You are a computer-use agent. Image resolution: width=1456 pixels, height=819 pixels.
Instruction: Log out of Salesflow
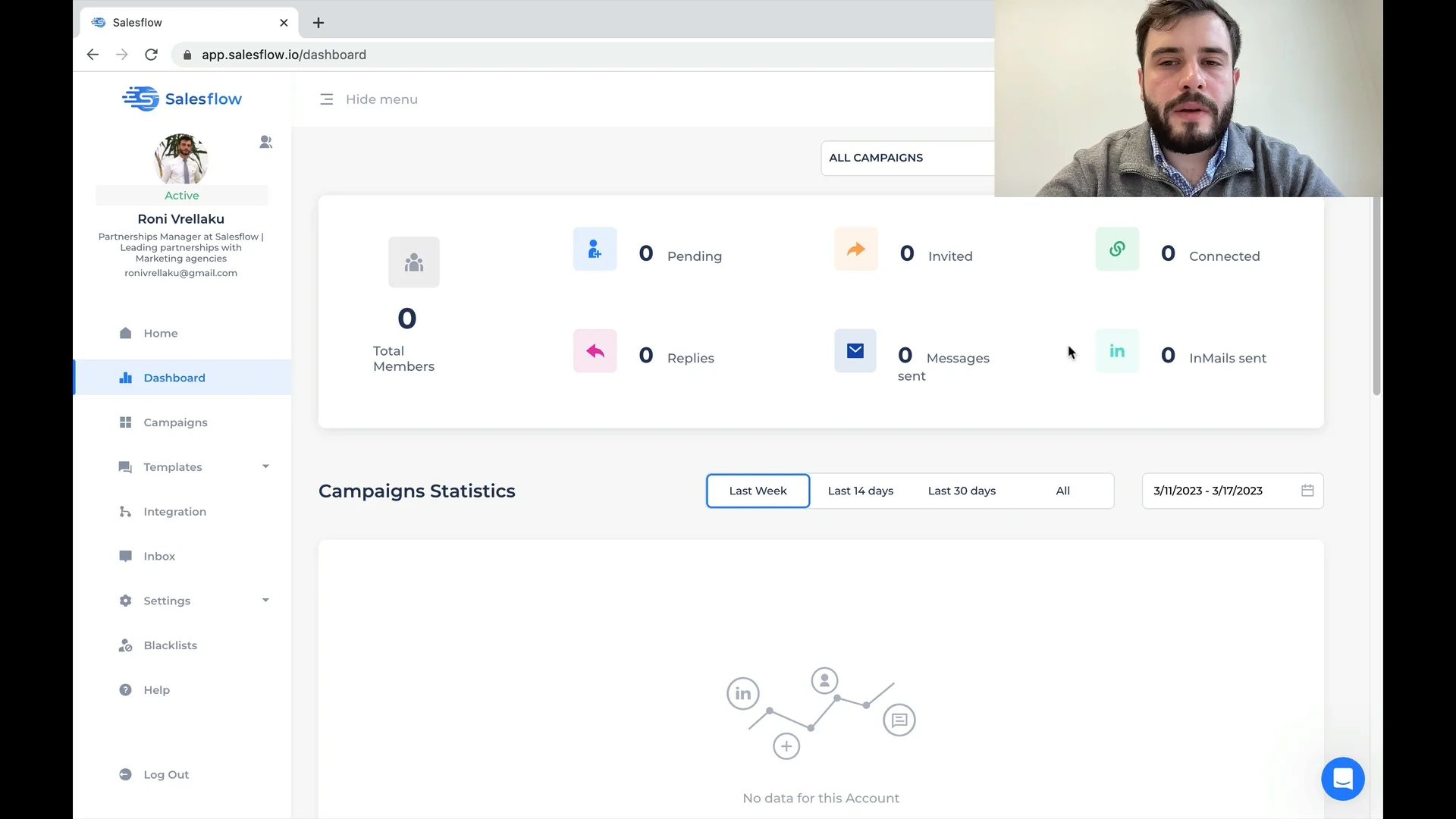[165, 774]
